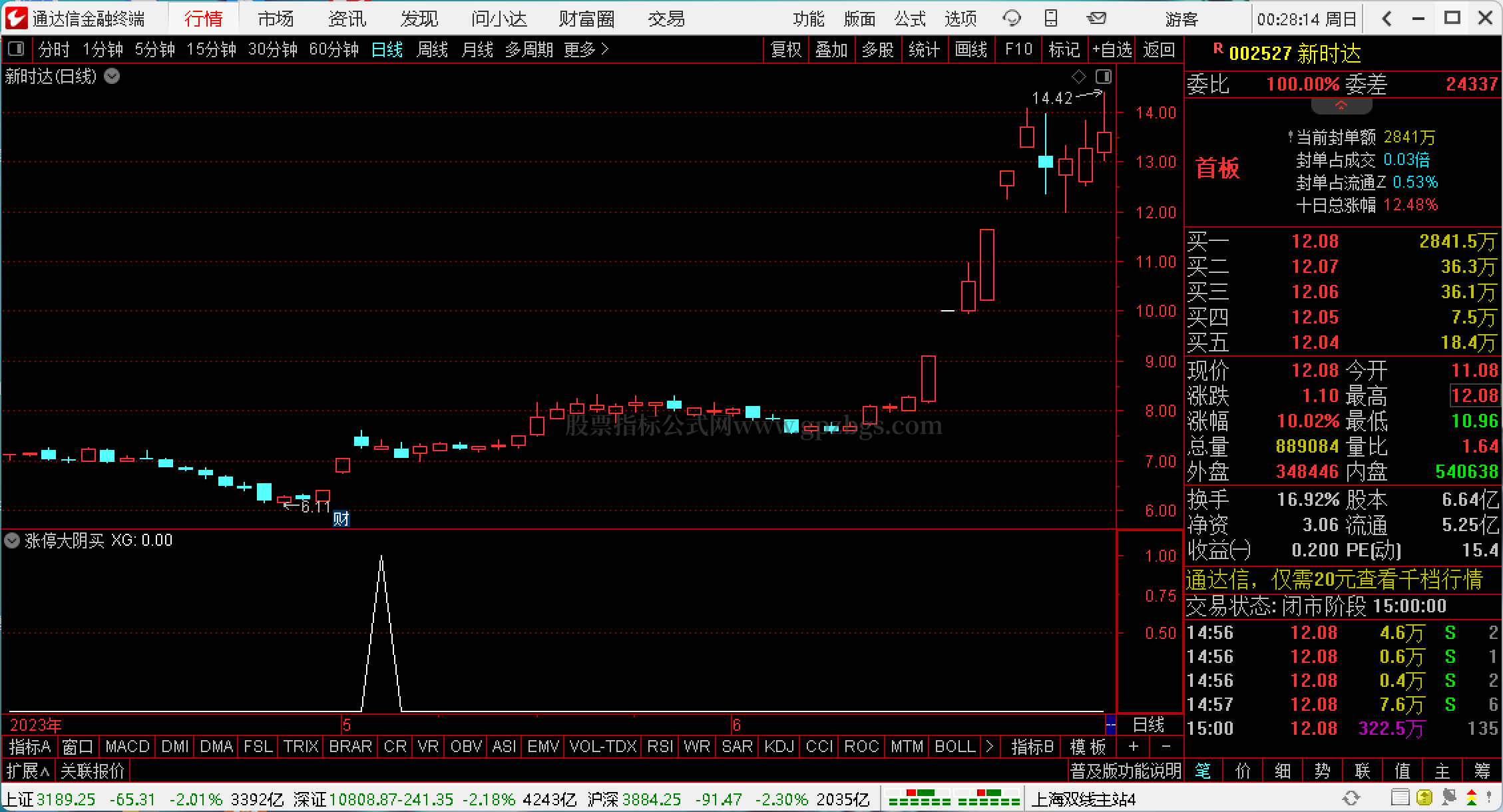Switch chart to 5分钟 period
Image resolution: width=1503 pixels, height=812 pixels.
click(x=155, y=49)
